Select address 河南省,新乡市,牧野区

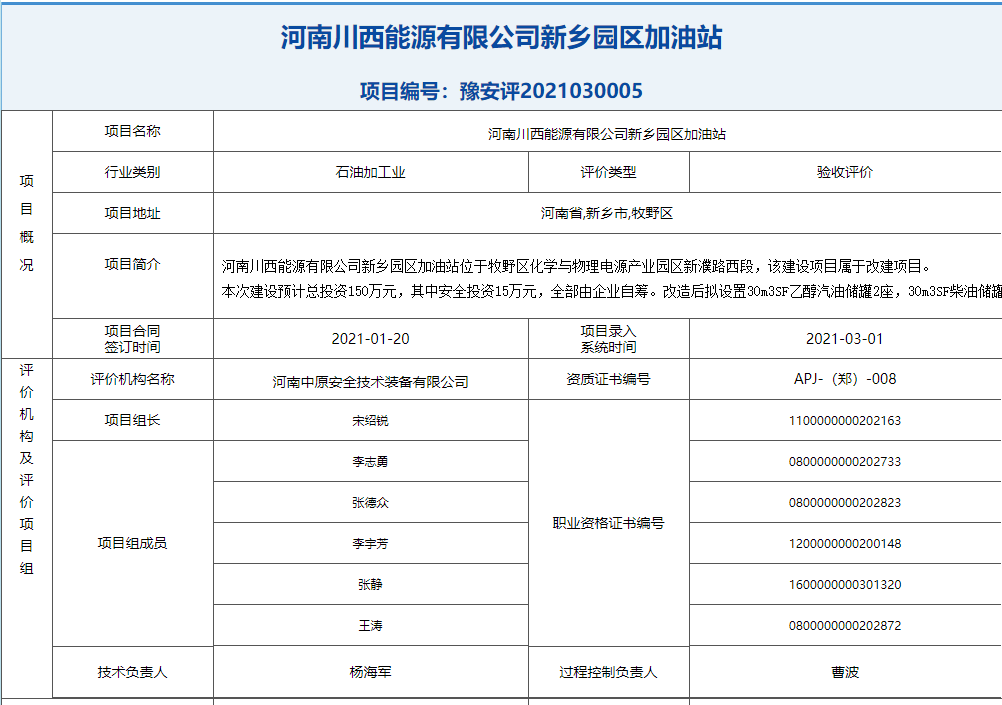[x=607, y=213]
